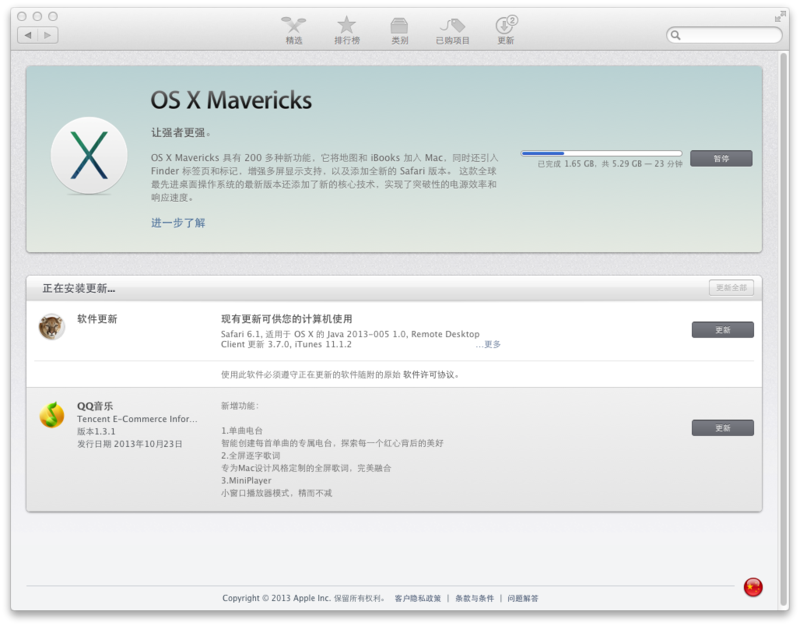Click the OS X Mavericks X logo
Screen dimensions: 800x626
89,156
